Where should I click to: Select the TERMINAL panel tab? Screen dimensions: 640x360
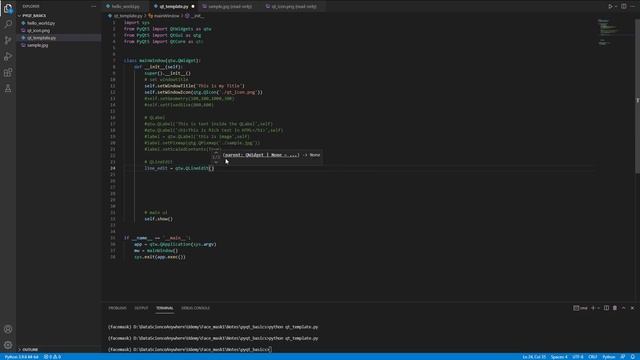click(165, 308)
